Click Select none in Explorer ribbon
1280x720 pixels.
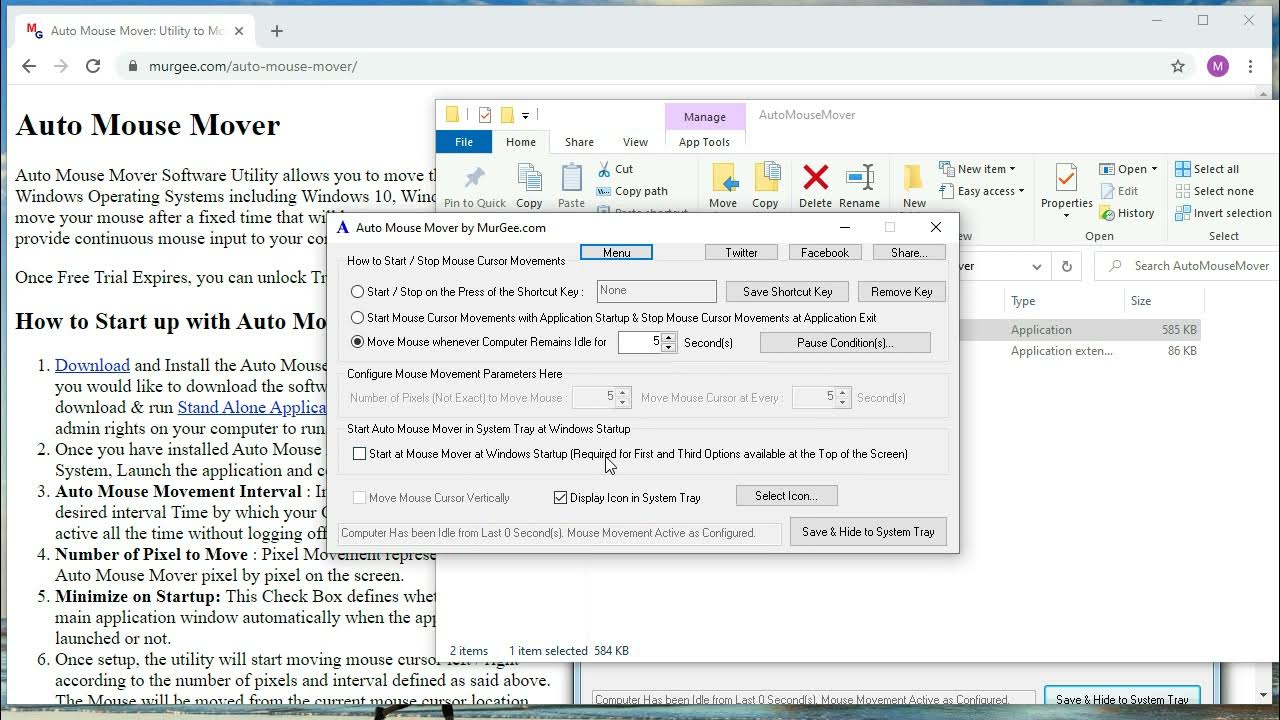click(1214, 191)
